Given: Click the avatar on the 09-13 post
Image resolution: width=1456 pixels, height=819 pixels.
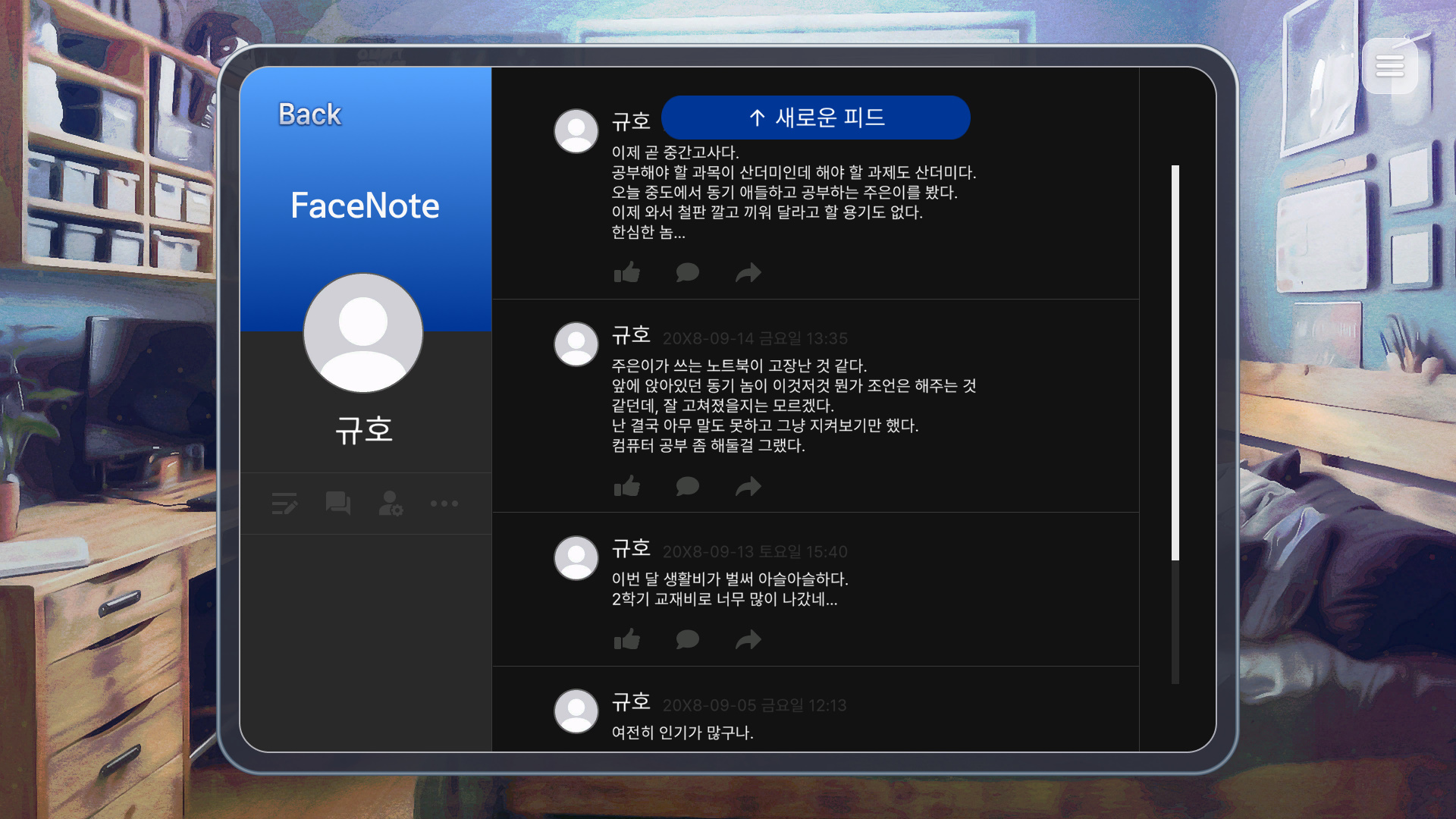Looking at the screenshot, I should [576, 558].
